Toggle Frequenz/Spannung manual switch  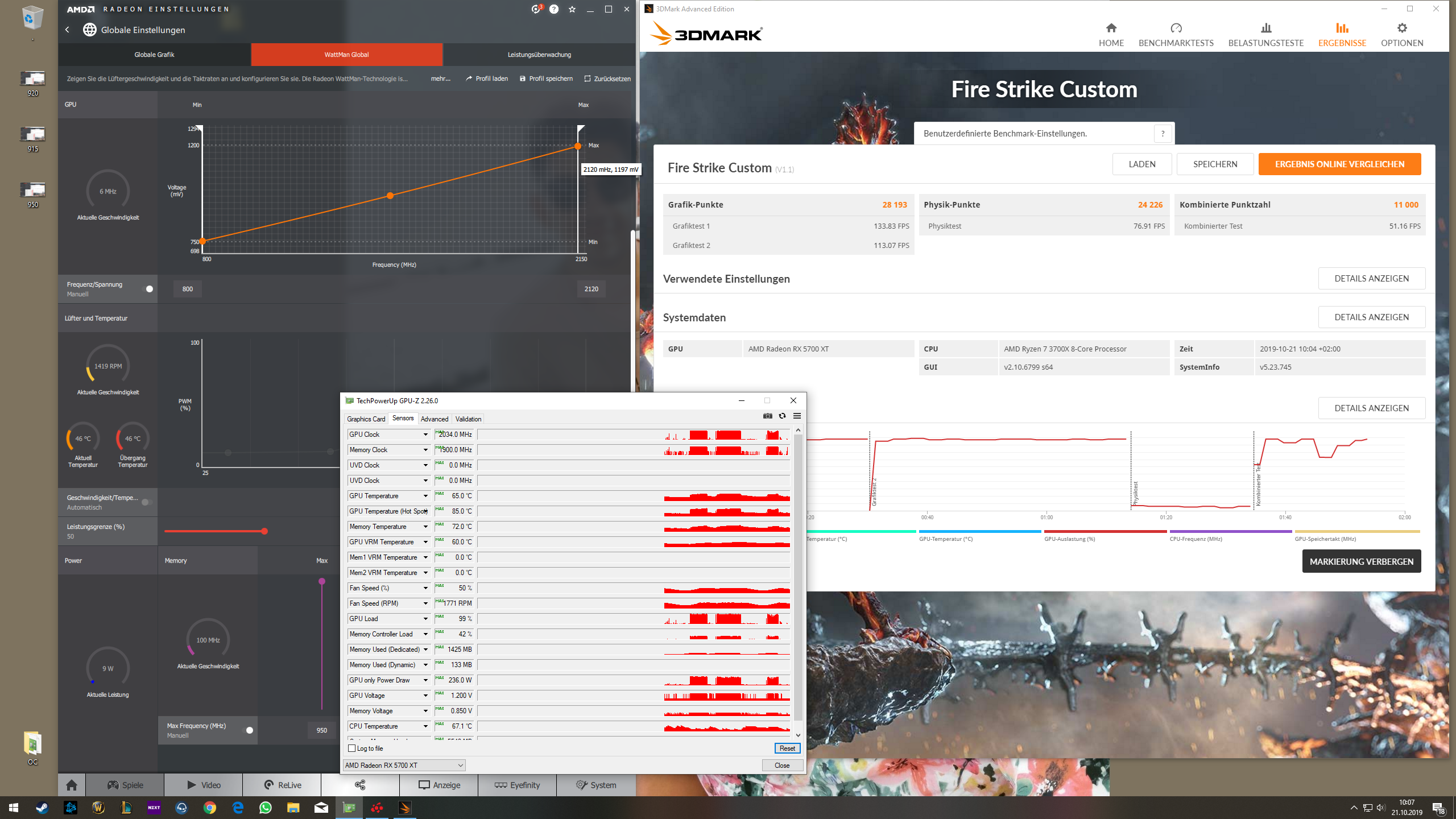(147, 289)
